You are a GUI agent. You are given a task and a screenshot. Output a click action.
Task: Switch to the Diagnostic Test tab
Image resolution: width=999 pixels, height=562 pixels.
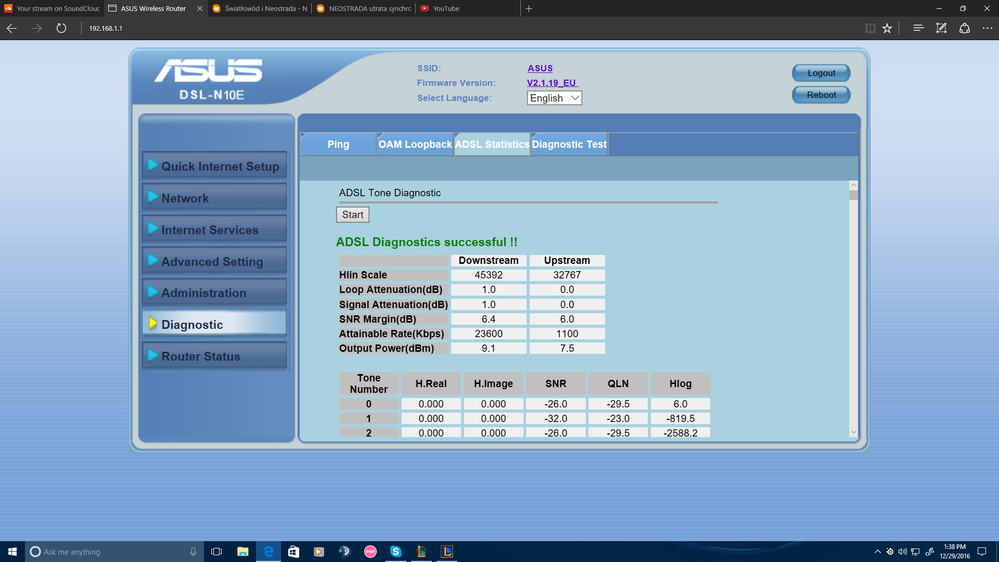tap(570, 144)
